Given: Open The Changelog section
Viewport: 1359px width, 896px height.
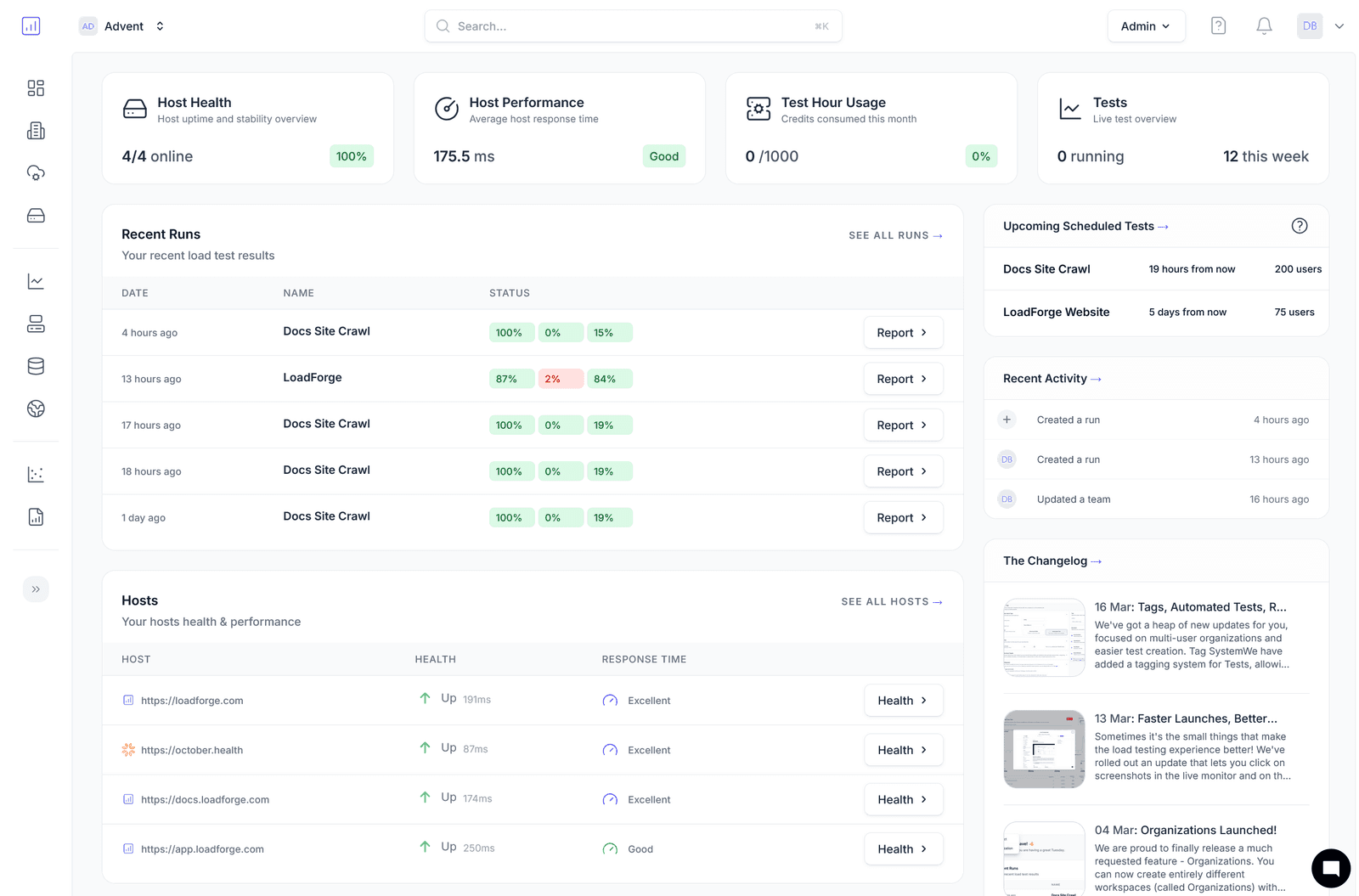Looking at the screenshot, I should pyautogui.click(x=1052, y=561).
